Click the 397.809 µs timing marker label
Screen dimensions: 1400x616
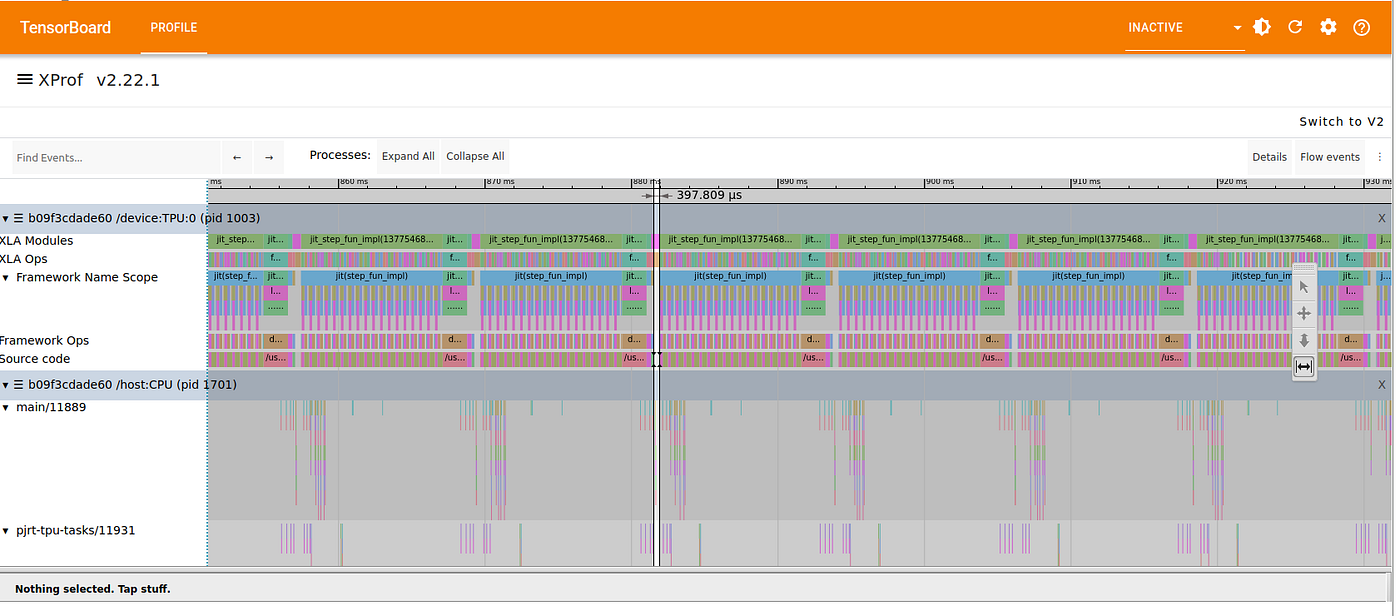click(x=709, y=195)
